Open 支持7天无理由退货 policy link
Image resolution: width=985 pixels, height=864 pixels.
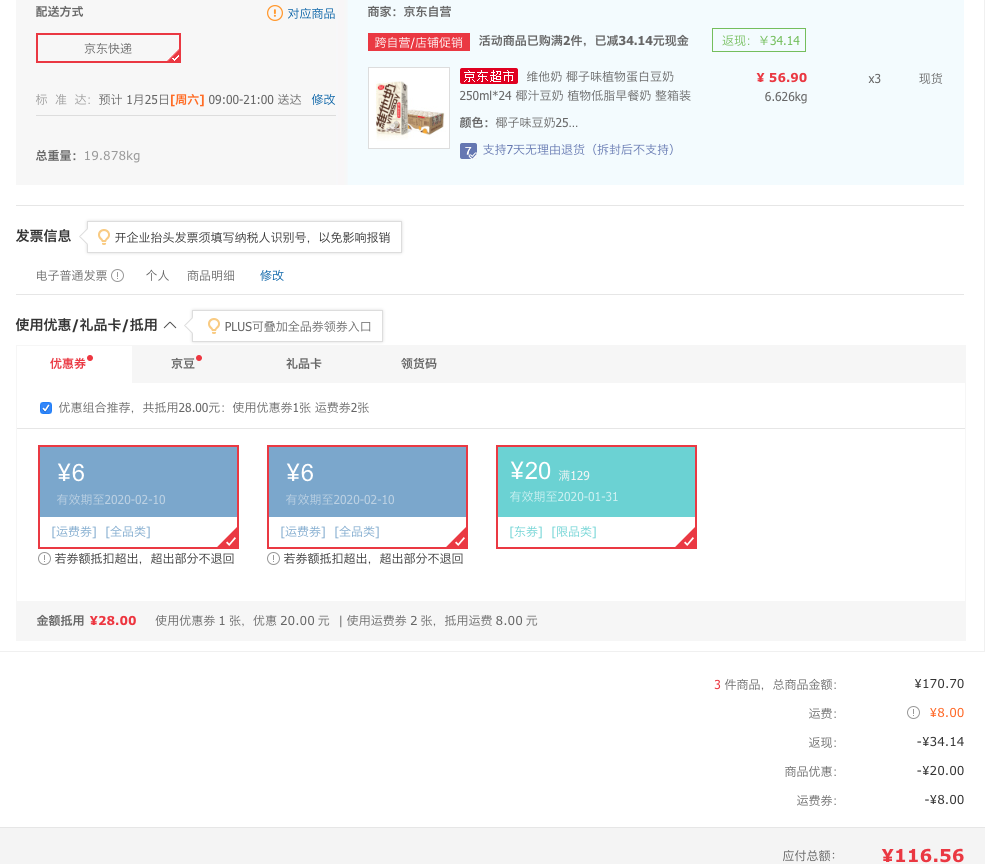(x=579, y=150)
